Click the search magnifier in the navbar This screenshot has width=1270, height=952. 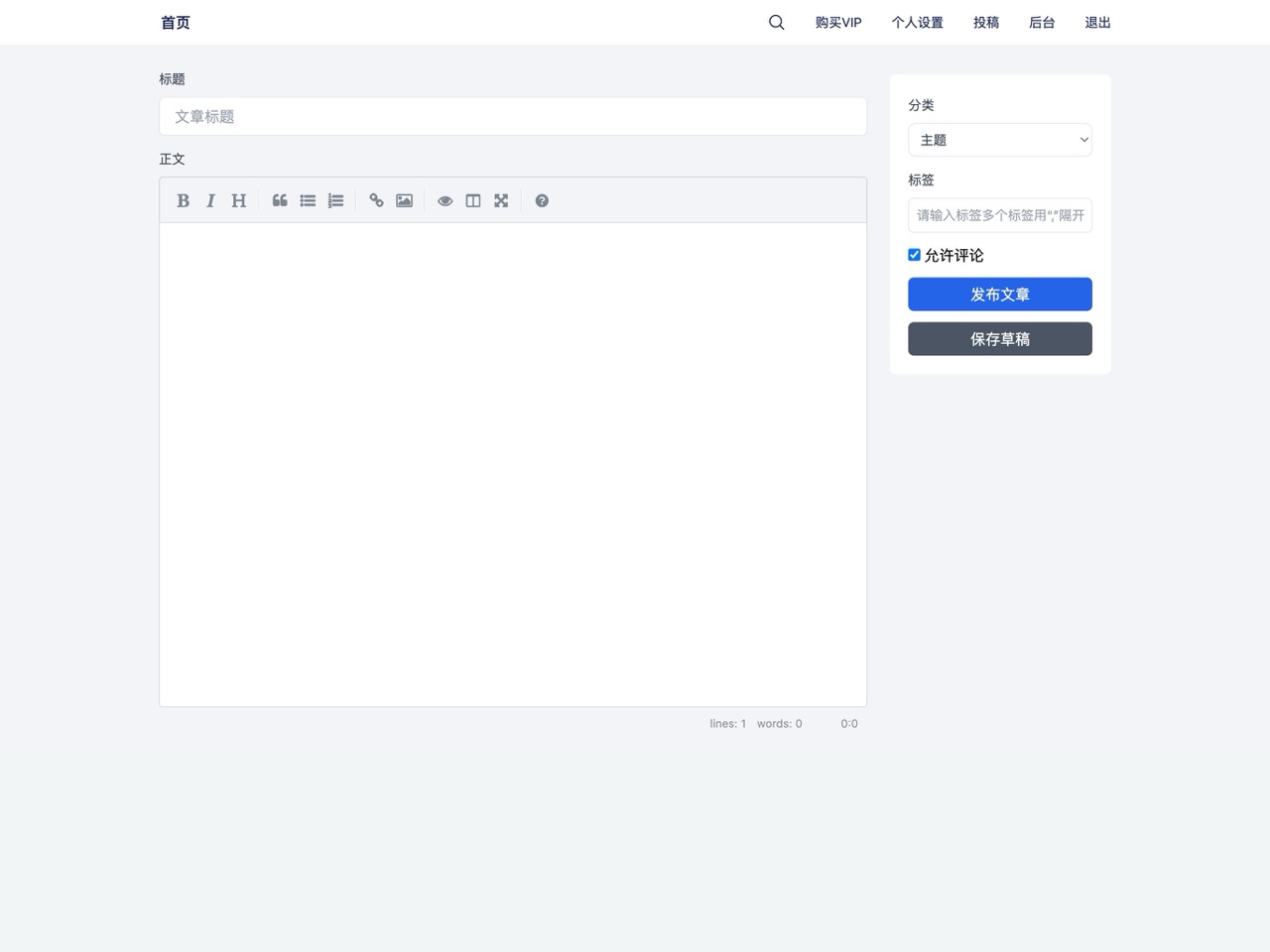[x=776, y=22]
